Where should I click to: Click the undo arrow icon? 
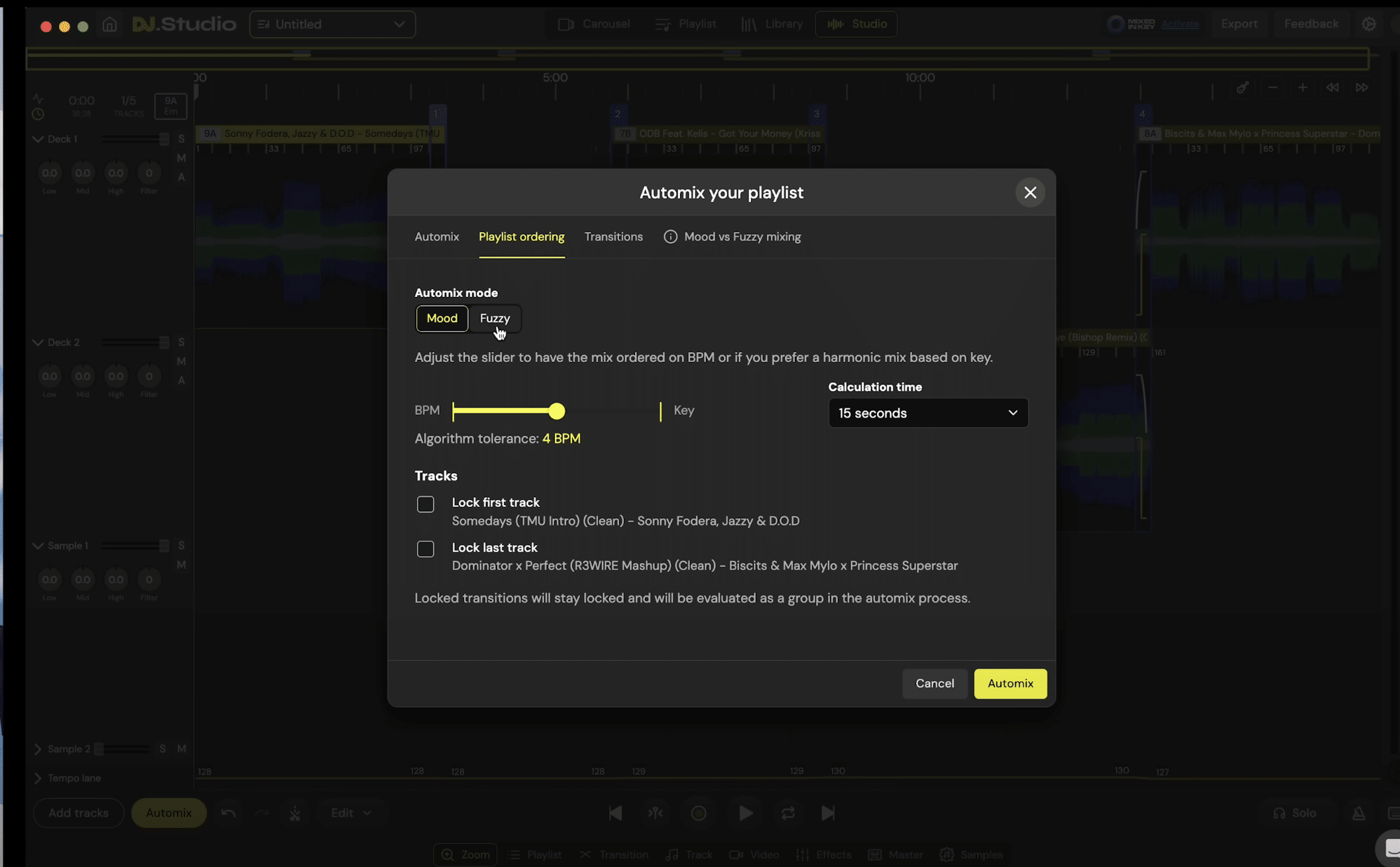tap(228, 813)
